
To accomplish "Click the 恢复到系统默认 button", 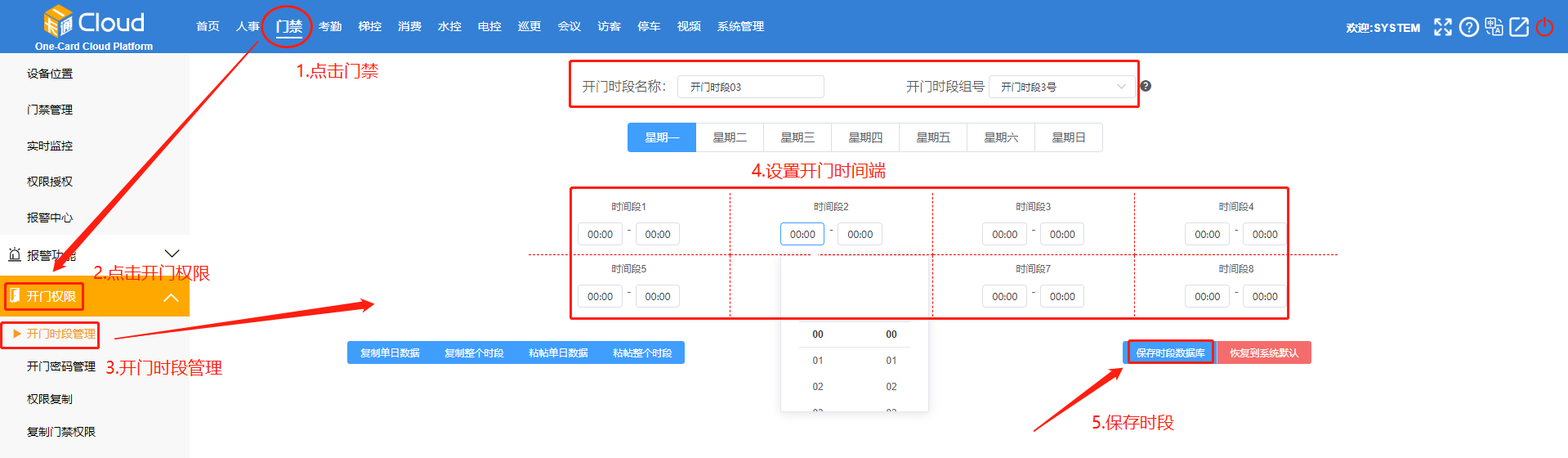I will pos(1263,352).
